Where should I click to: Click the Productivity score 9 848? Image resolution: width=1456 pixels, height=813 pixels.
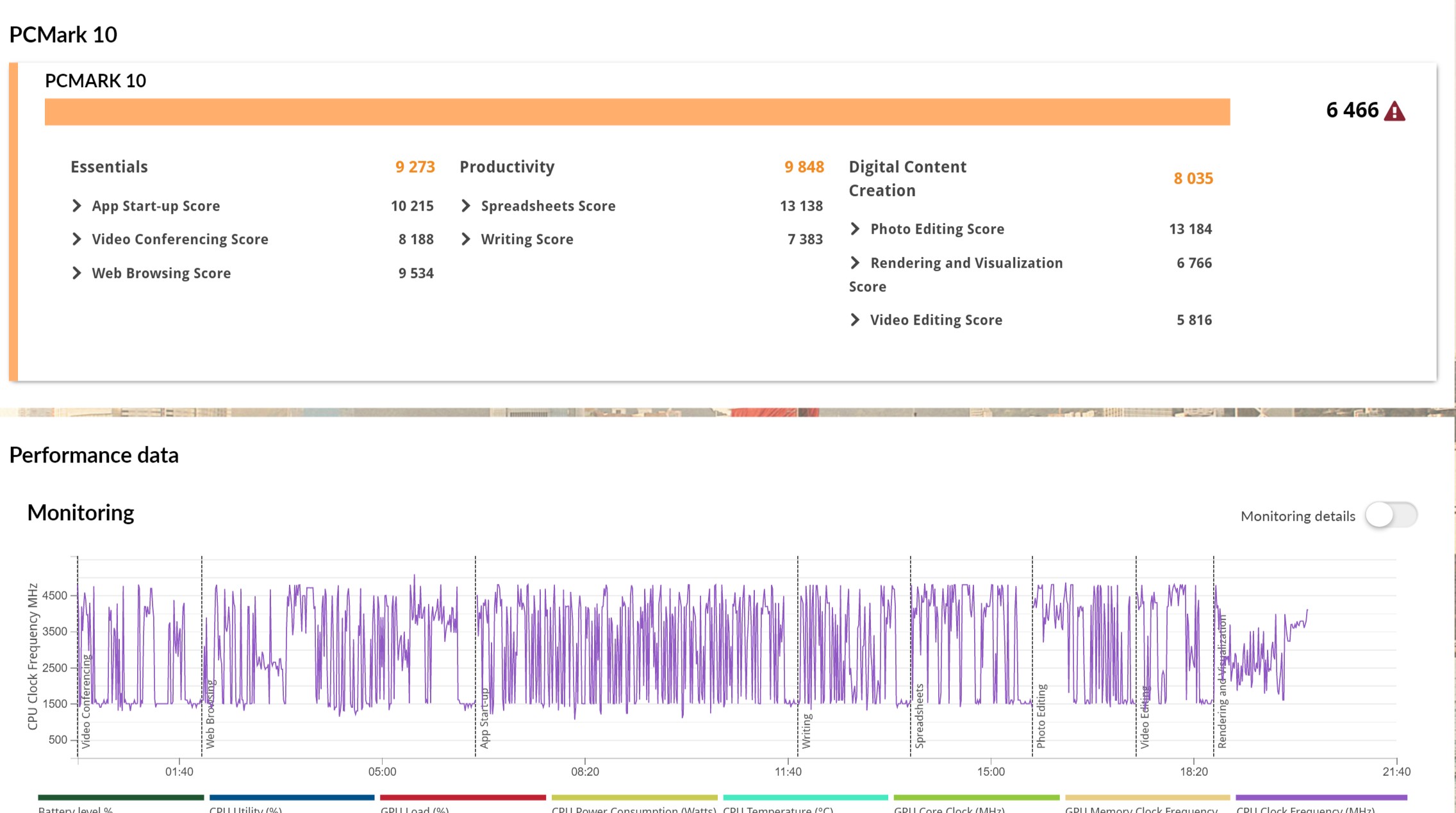pos(804,167)
